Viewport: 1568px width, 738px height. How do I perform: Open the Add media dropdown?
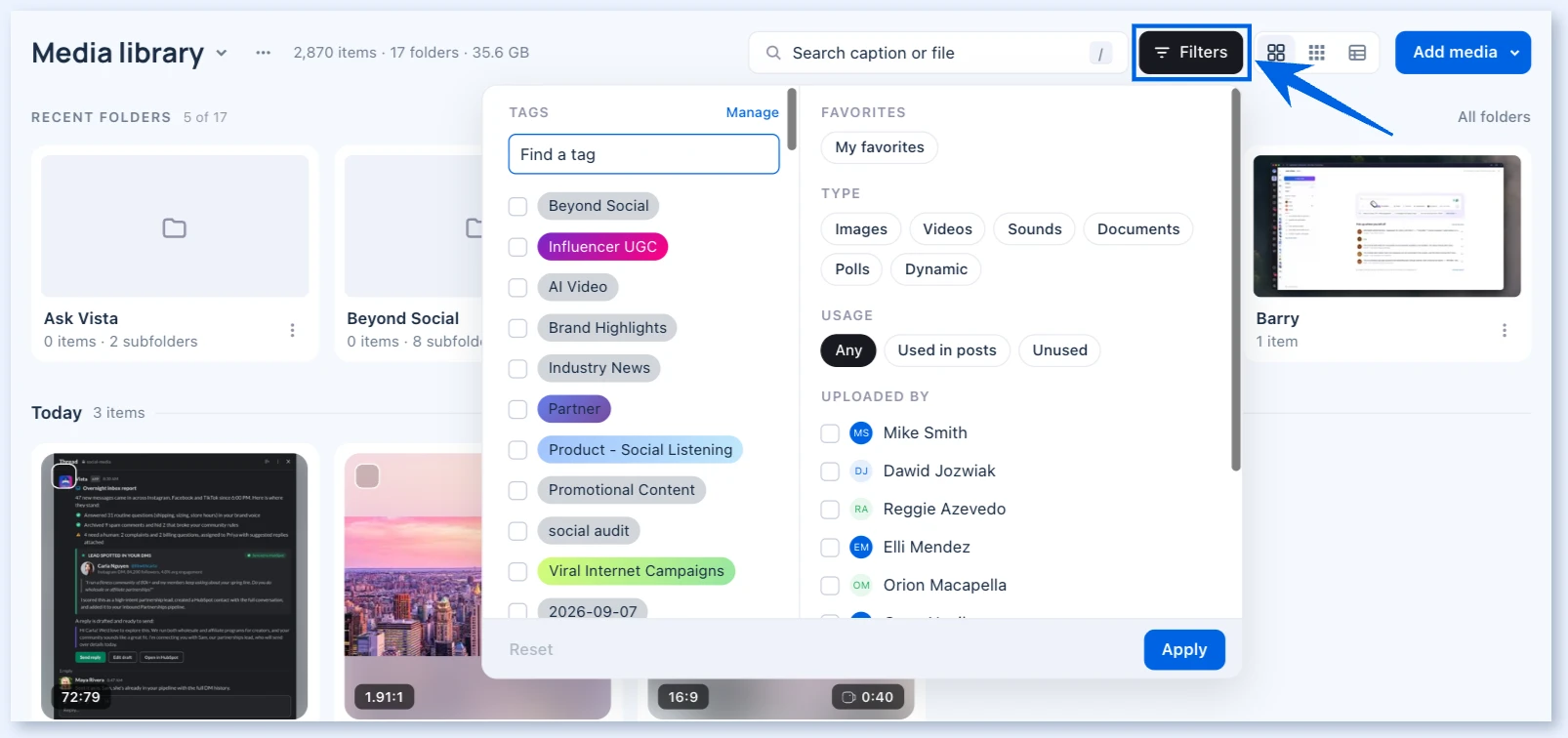click(1463, 53)
